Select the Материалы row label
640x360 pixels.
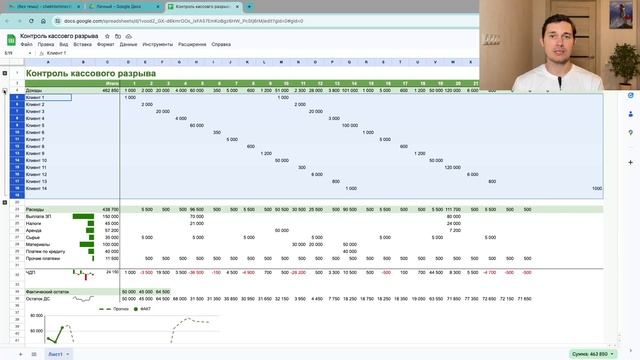(x=48, y=244)
